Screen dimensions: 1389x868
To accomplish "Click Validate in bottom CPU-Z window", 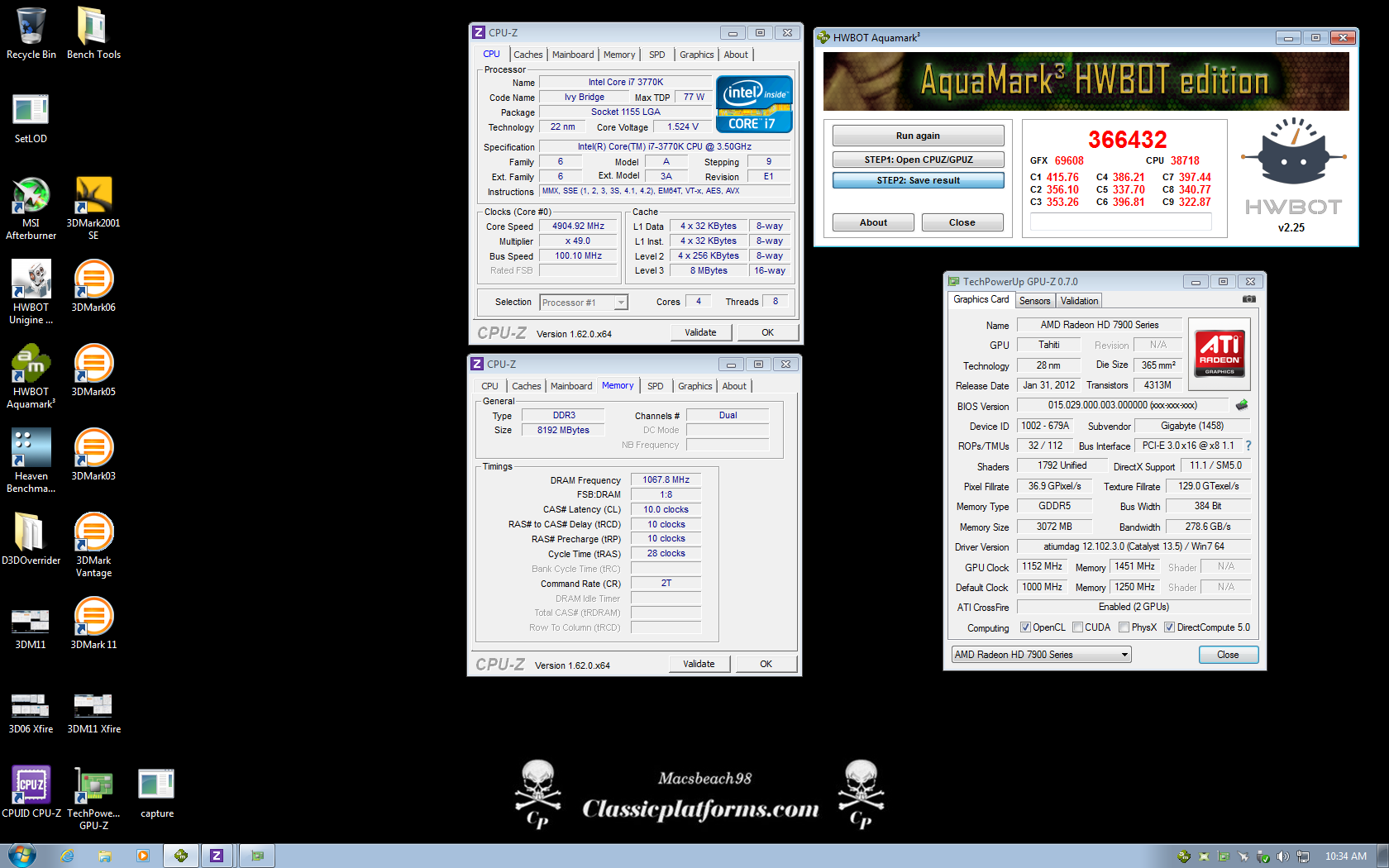I will (699, 664).
